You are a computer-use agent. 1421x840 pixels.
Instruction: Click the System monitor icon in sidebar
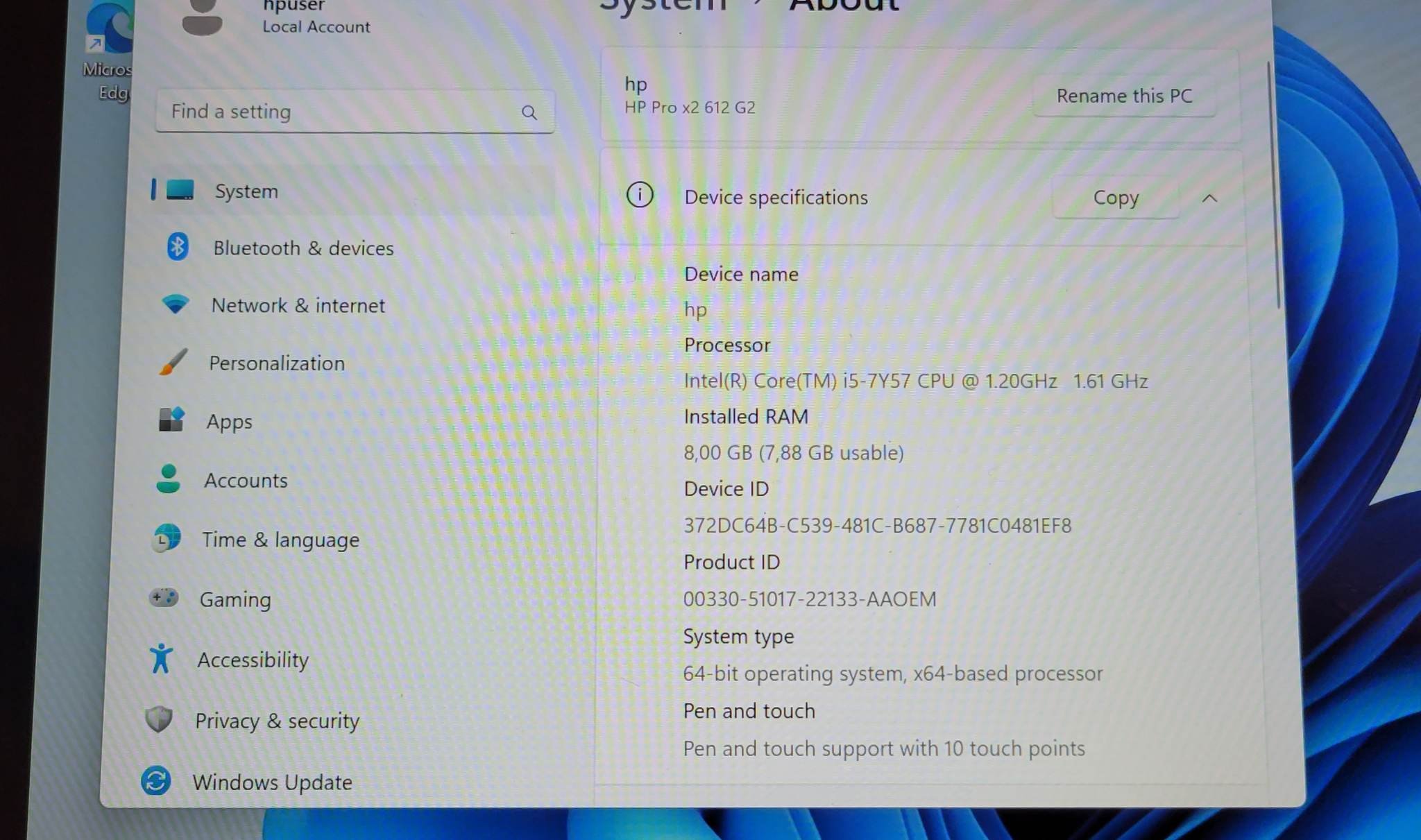[180, 190]
